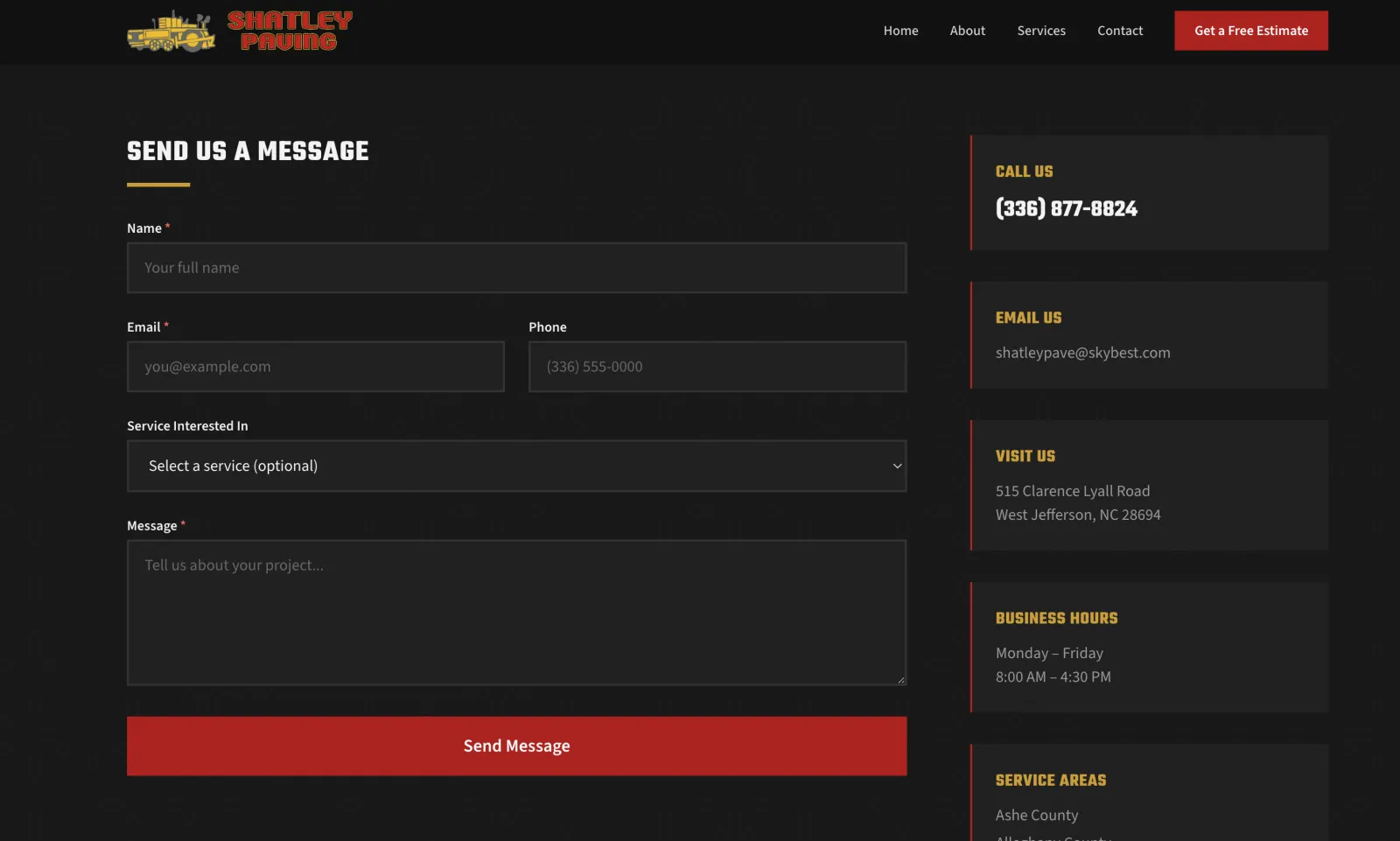Click the Business Hours card heading

(1056, 618)
